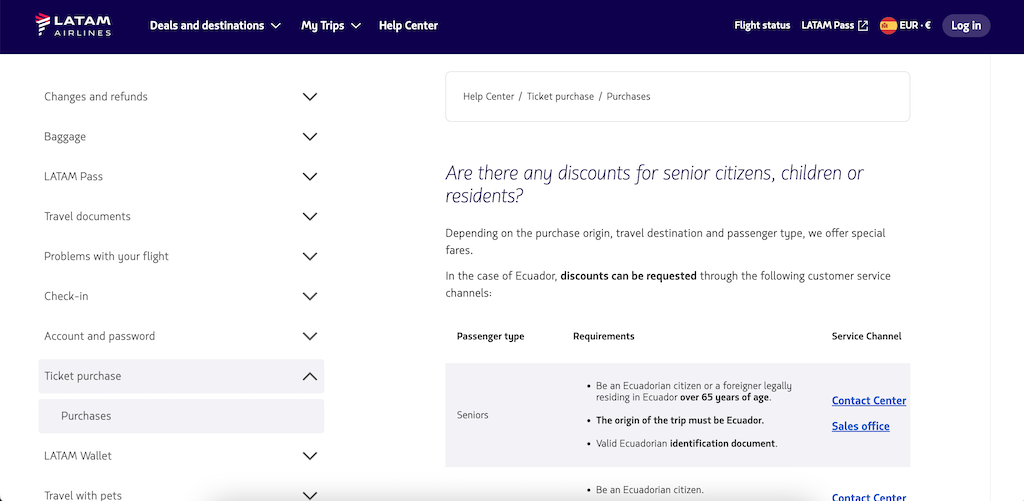This screenshot has width=1024, height=501.
Task: Expand Travel documents section
Action: click(181, 216)
